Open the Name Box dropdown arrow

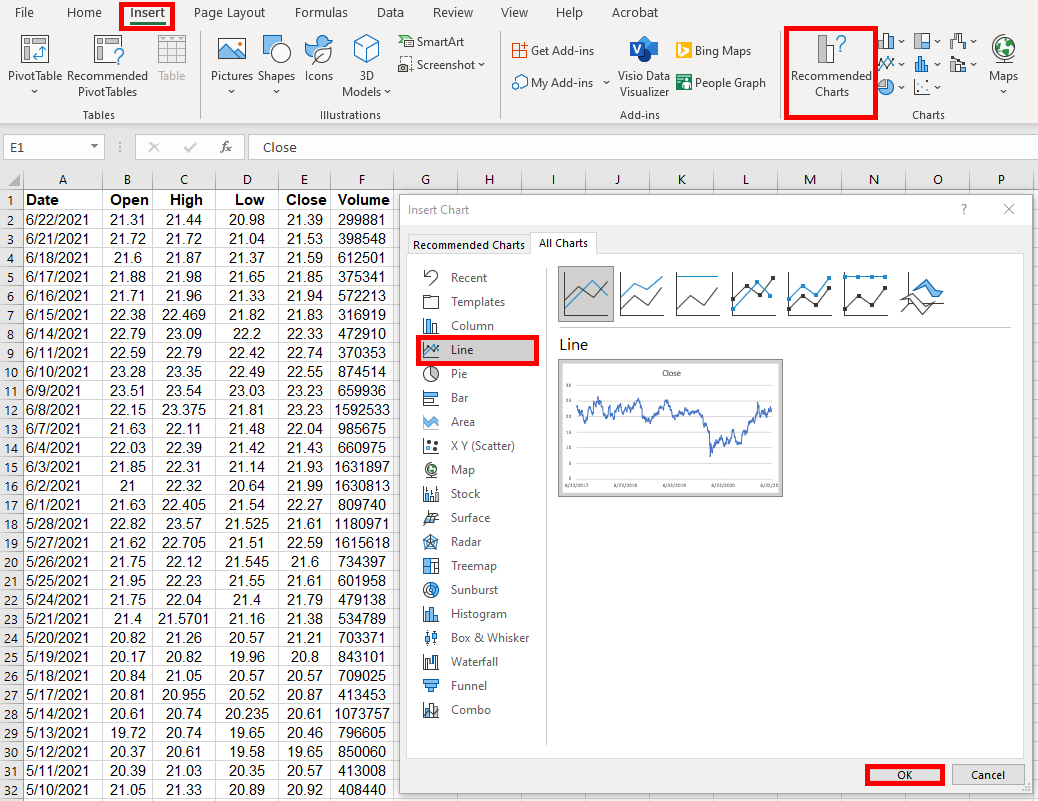coord(95,146)
